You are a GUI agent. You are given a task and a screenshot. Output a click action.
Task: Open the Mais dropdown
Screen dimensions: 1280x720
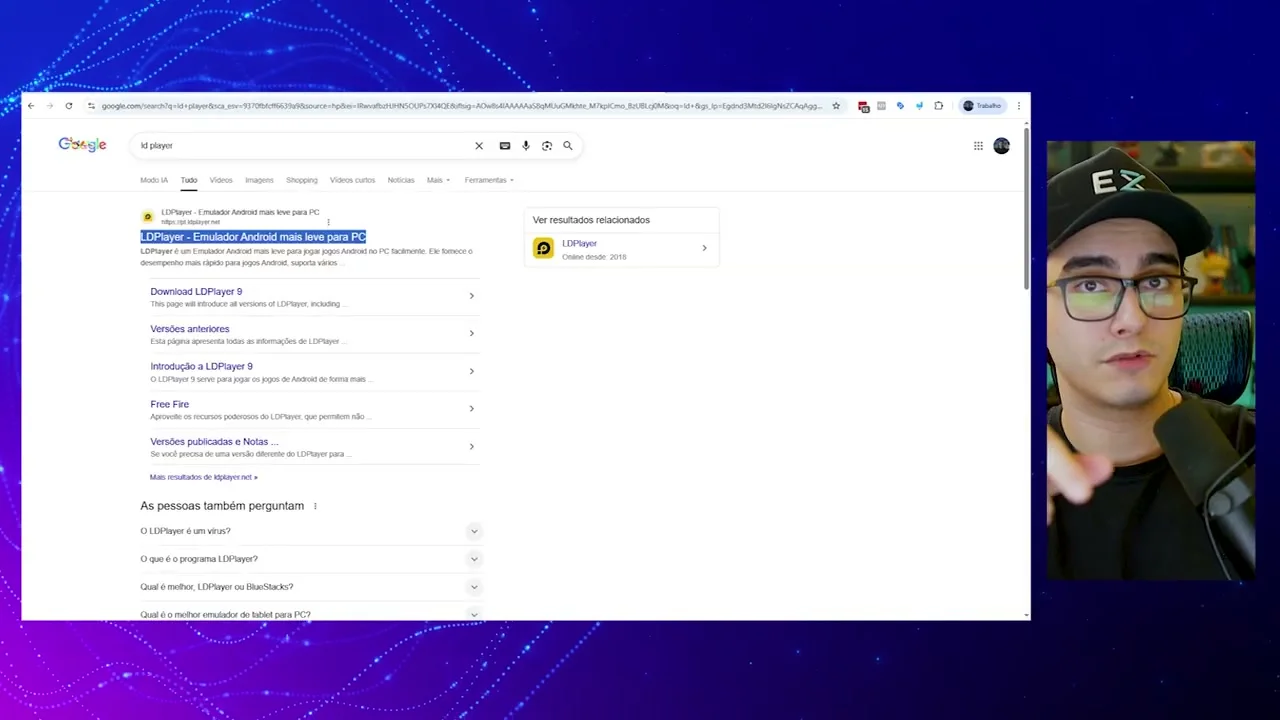pyautogui.click(x=438, y=180)
